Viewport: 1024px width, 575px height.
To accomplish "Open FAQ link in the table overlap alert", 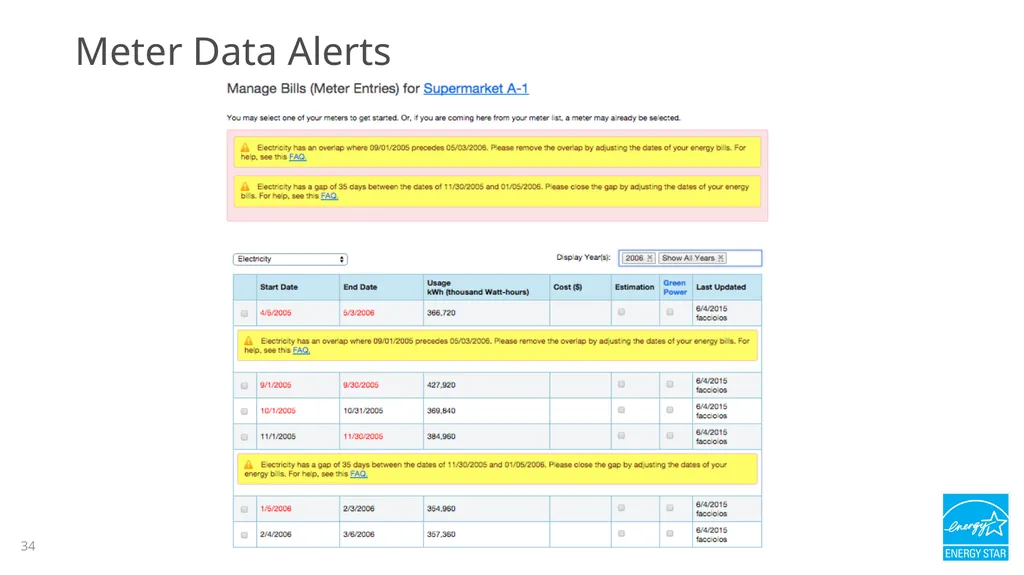I will coord(301,350).
